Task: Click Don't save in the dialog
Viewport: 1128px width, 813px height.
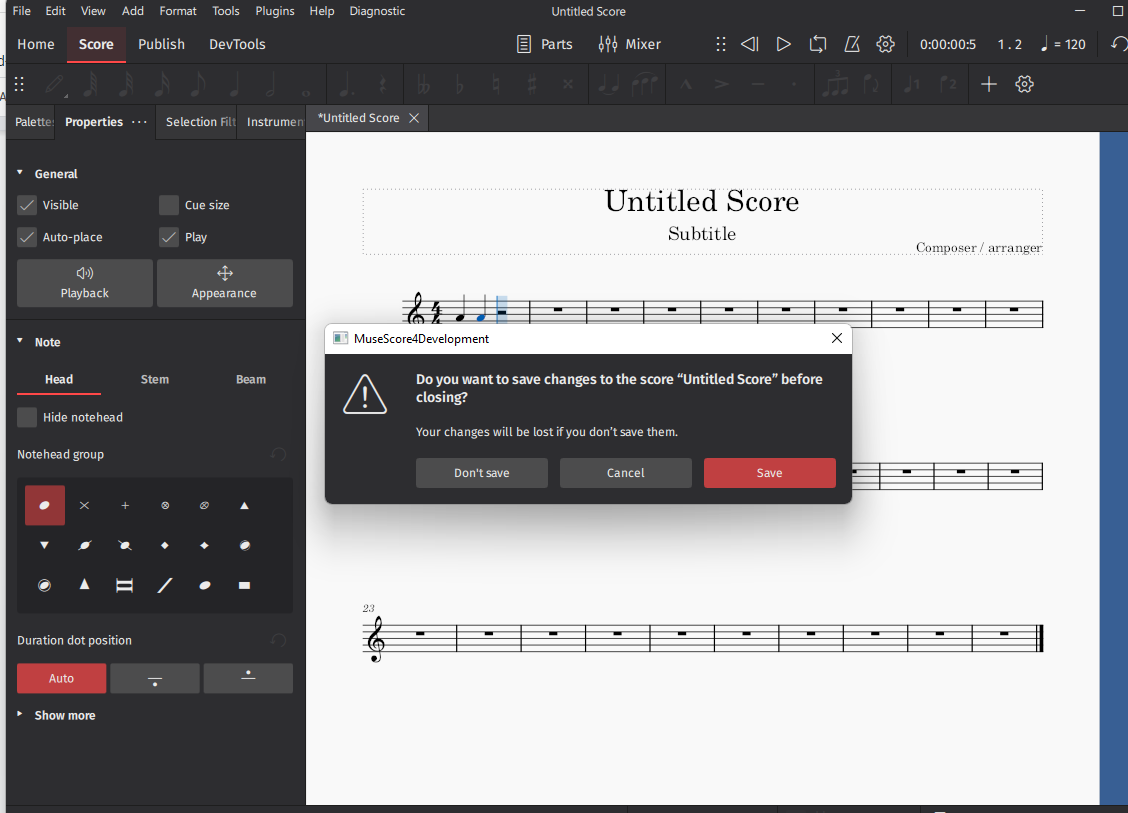Action: tap(482, 472)
